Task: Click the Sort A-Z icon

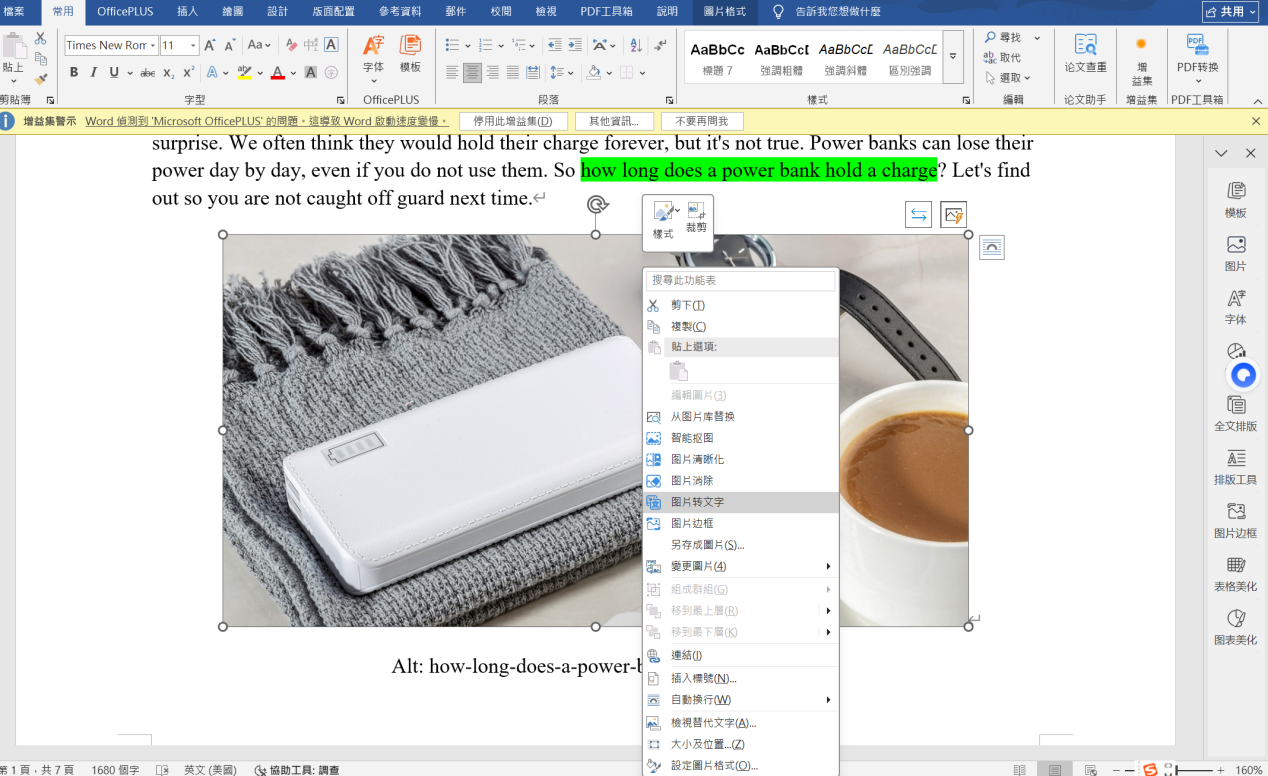Action: click(x=635, y=45)
